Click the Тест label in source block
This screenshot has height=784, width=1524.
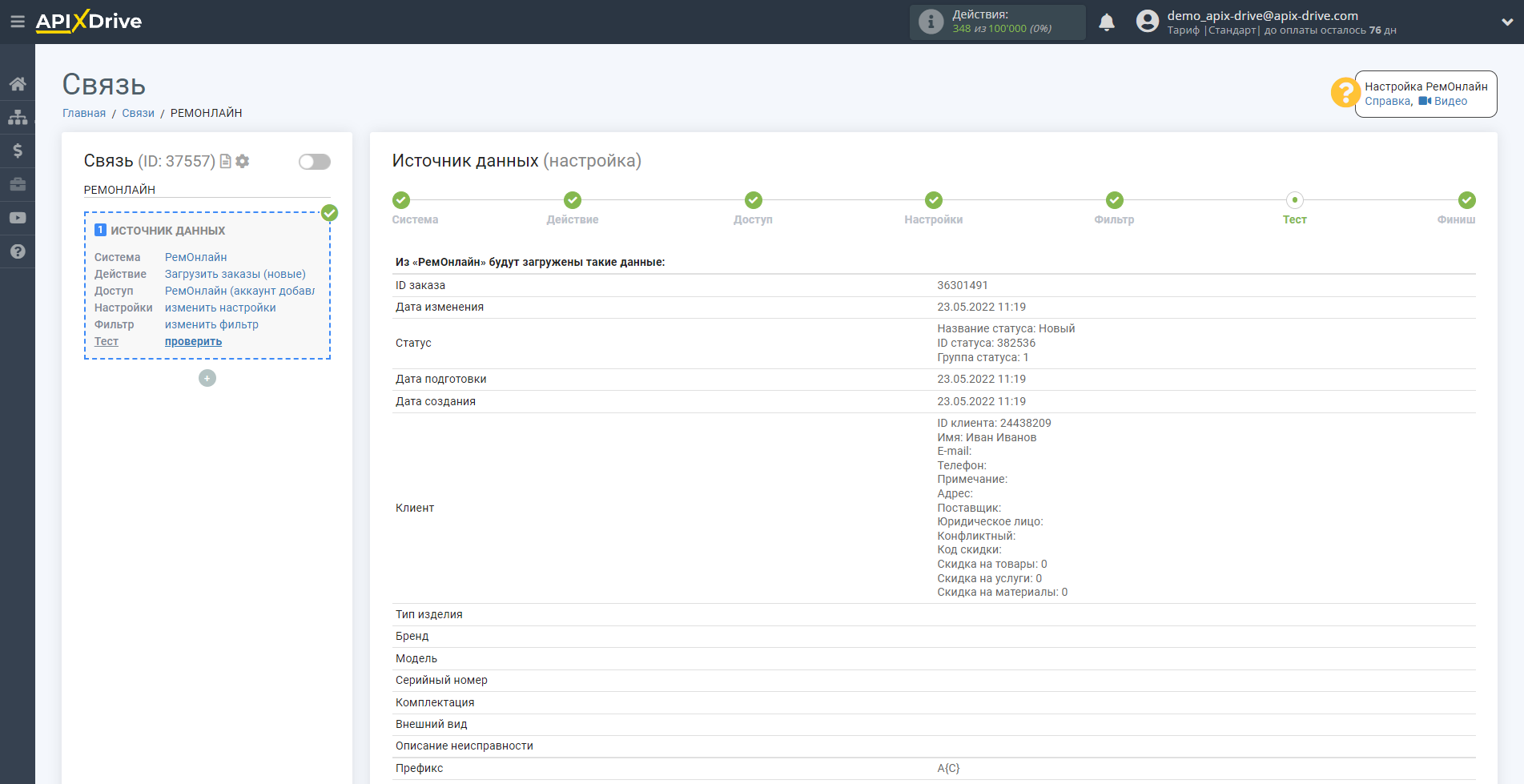107,341
